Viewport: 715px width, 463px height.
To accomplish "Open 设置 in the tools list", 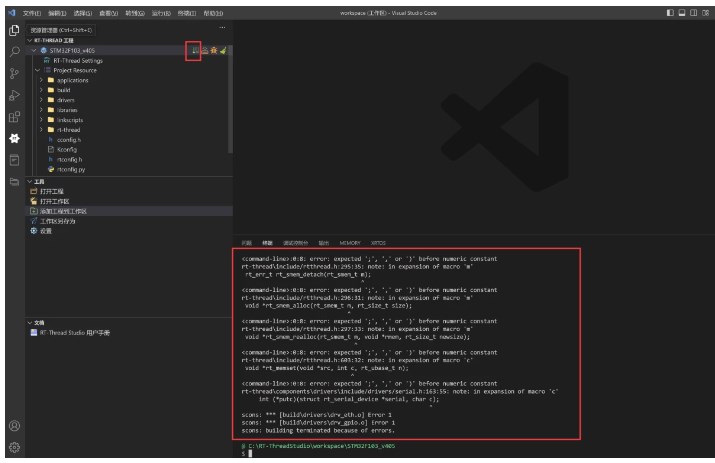I will 46,231.
